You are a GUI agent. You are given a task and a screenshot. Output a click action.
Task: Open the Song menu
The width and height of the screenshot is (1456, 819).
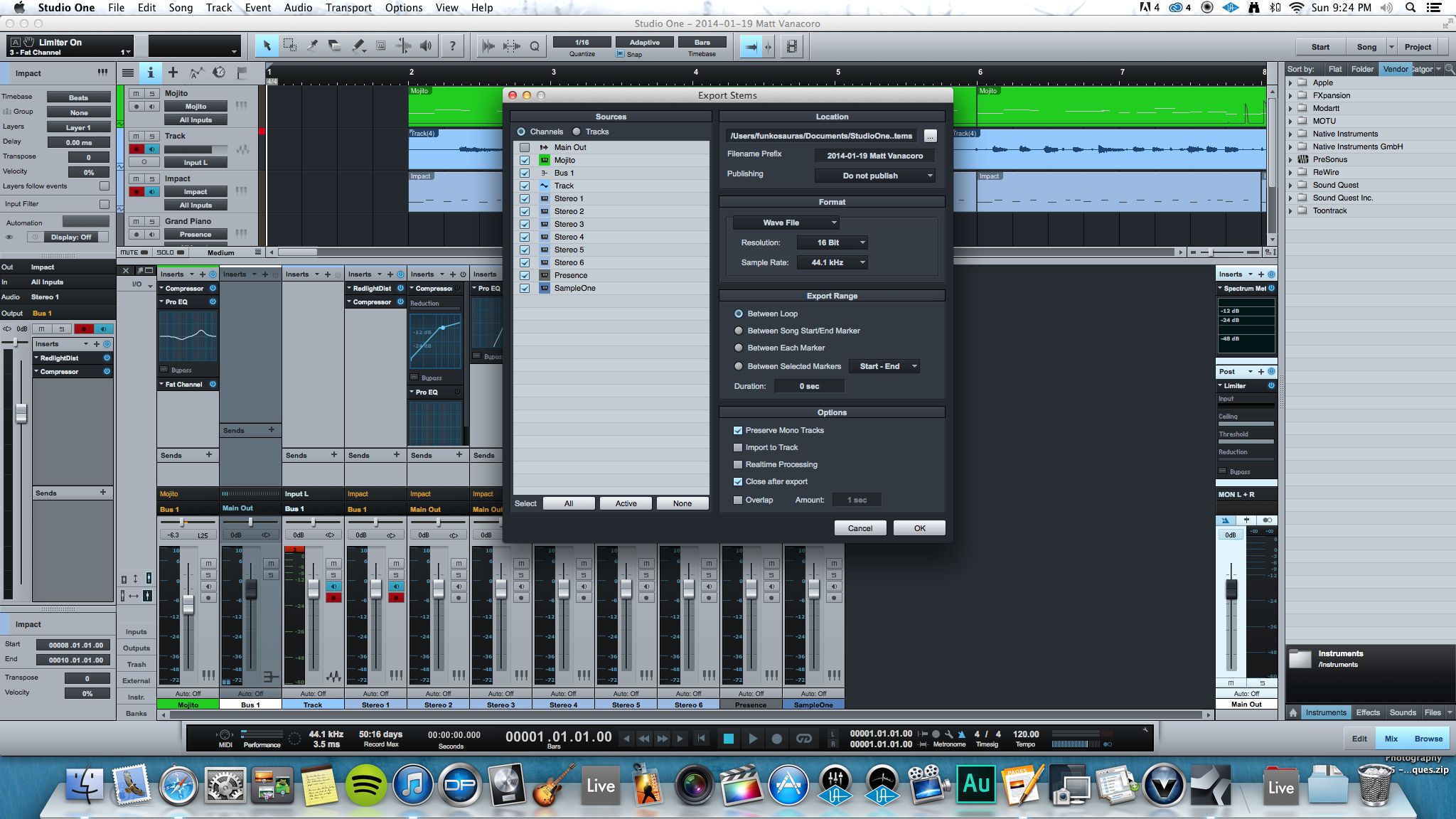tap(181, 8)
